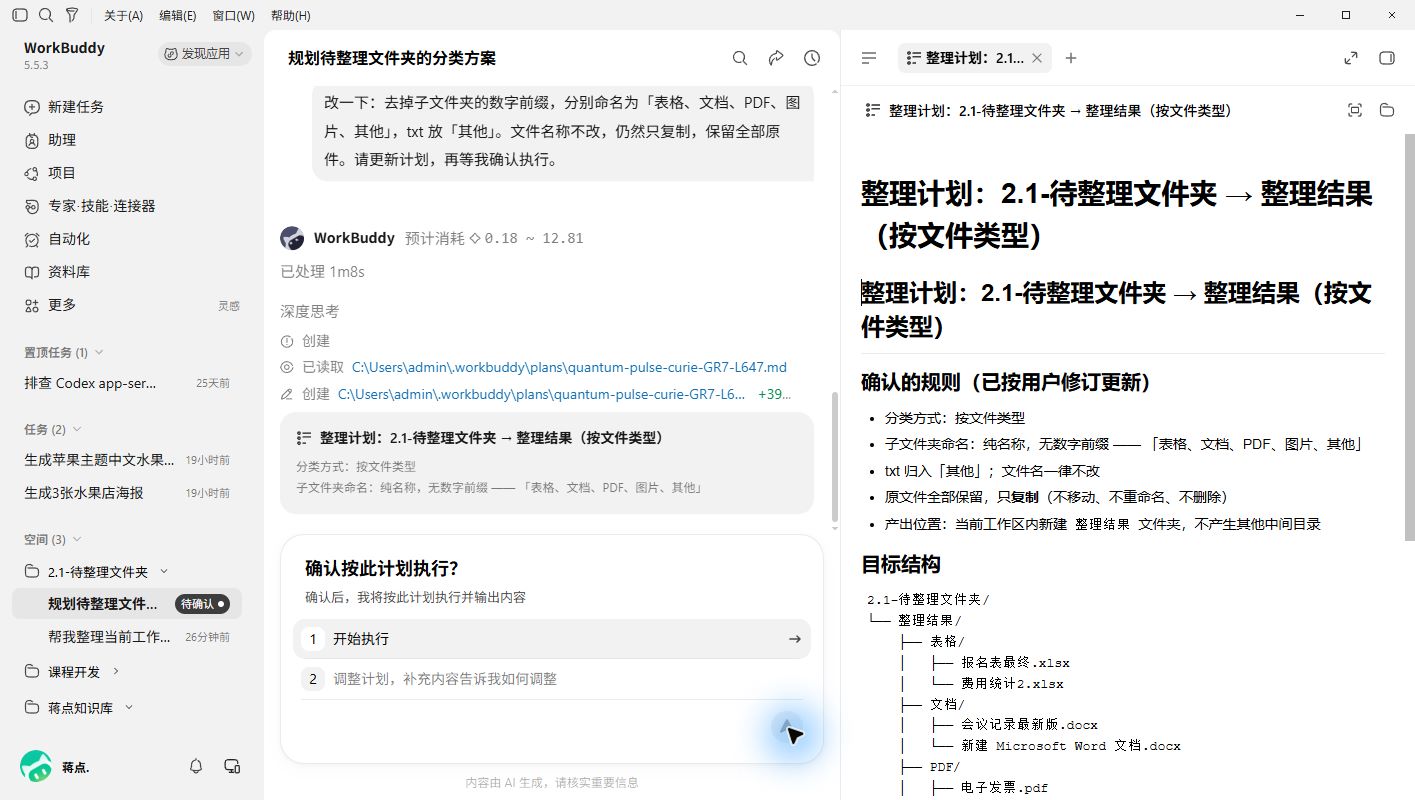The height and width of the screenshot is (800, 1415).
Task: Open the 整理计划 plan summary card in chat
Action: coord(547,463)
